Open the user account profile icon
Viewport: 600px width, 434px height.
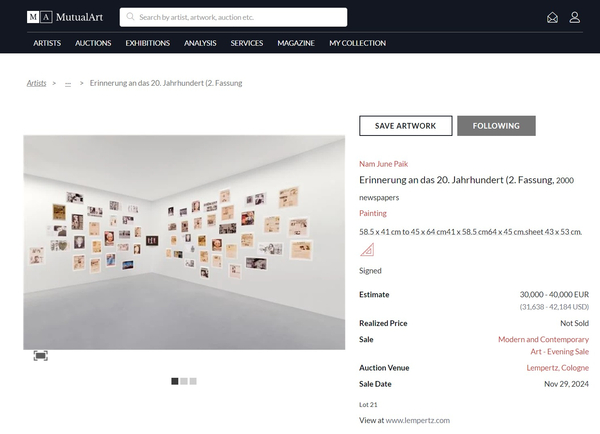pos(575,17)
